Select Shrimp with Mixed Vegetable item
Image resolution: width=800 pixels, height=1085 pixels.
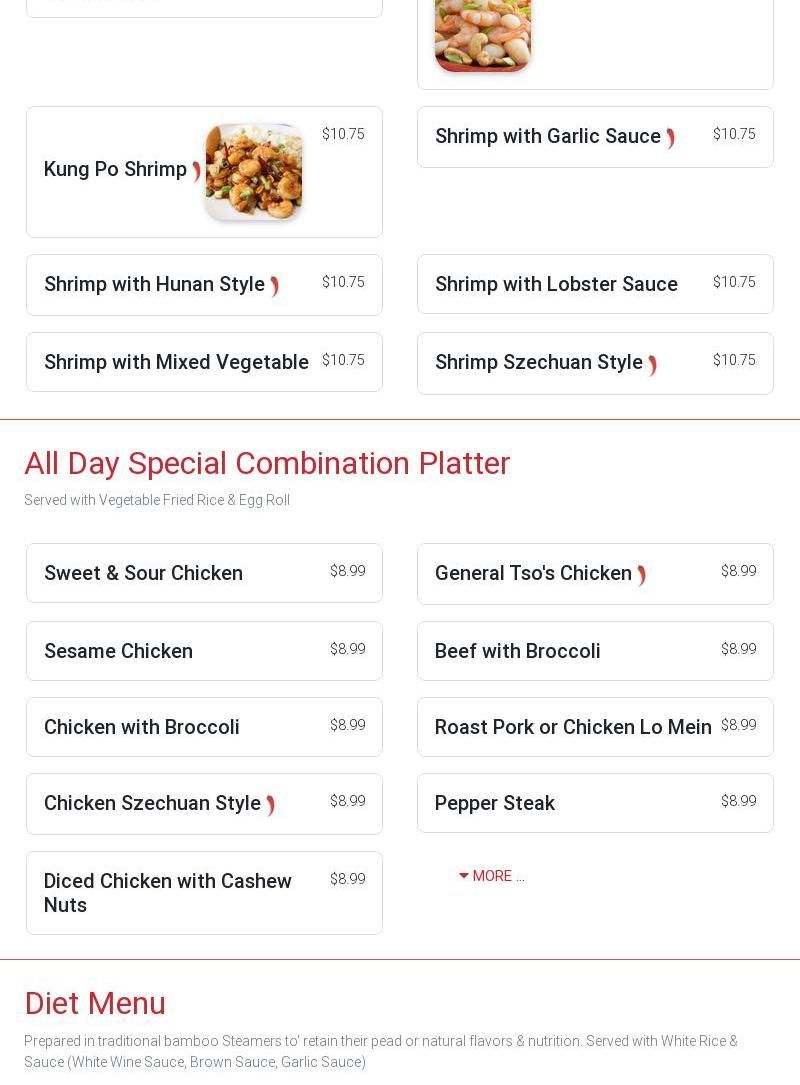pos(176,362)
